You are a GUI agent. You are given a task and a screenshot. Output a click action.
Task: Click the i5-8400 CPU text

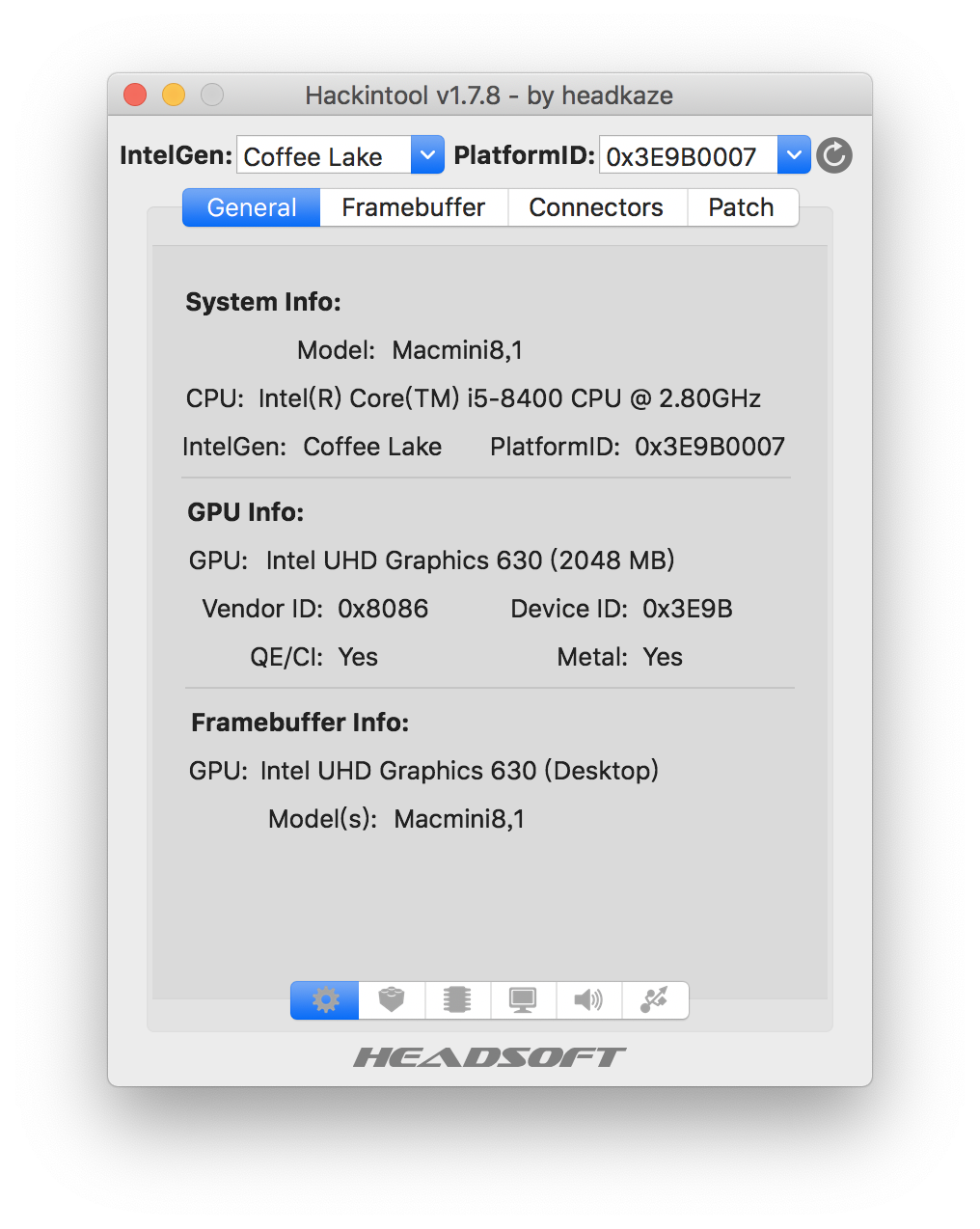coord(509,398)
